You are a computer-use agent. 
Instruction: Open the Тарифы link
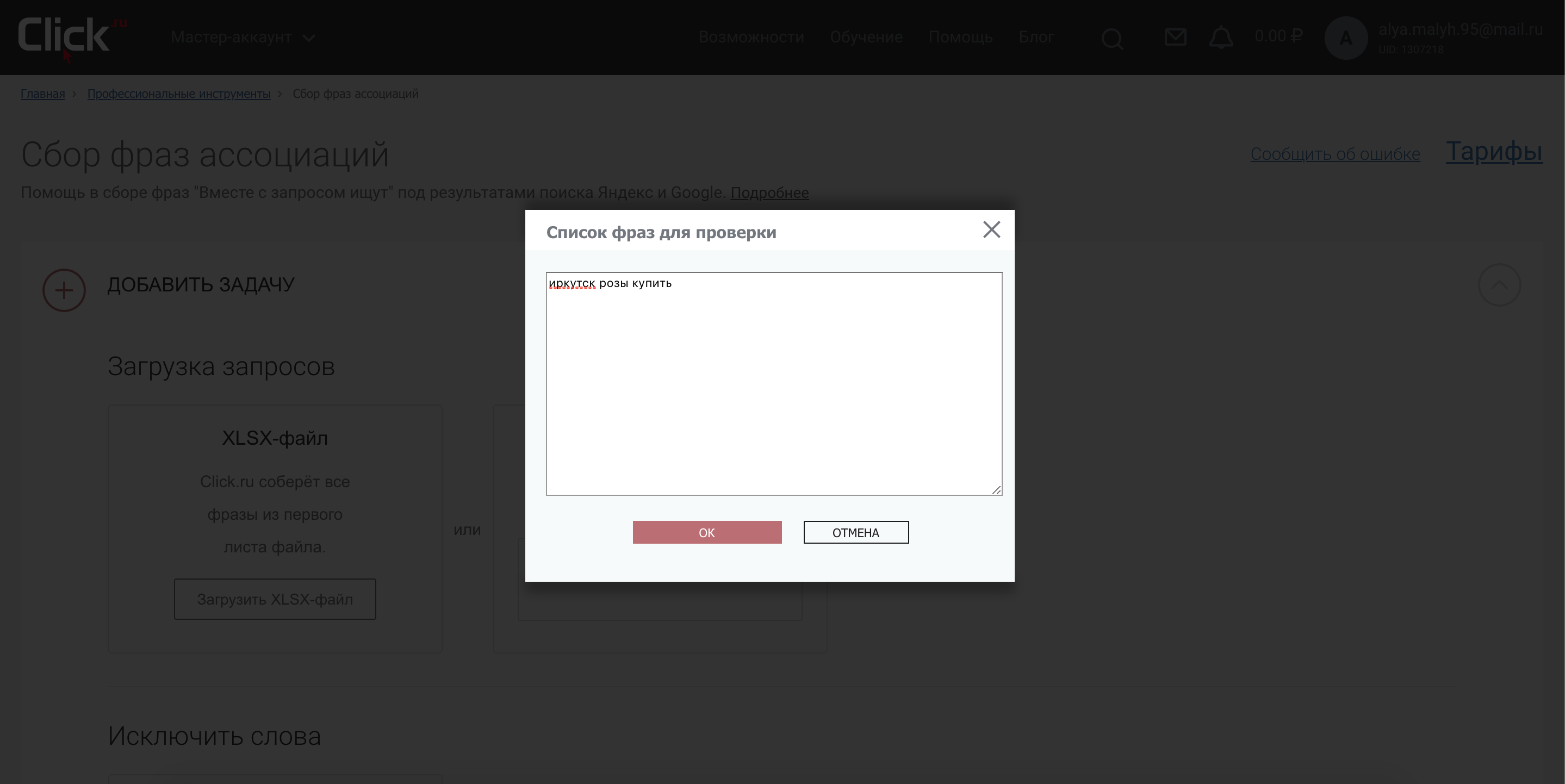click(x=1494, y=151)
